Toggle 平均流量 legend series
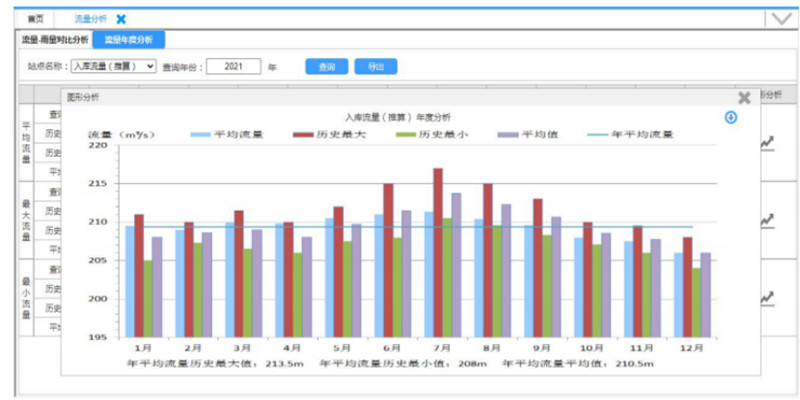This screenshot has height=400, width=800. click(227, 133)
